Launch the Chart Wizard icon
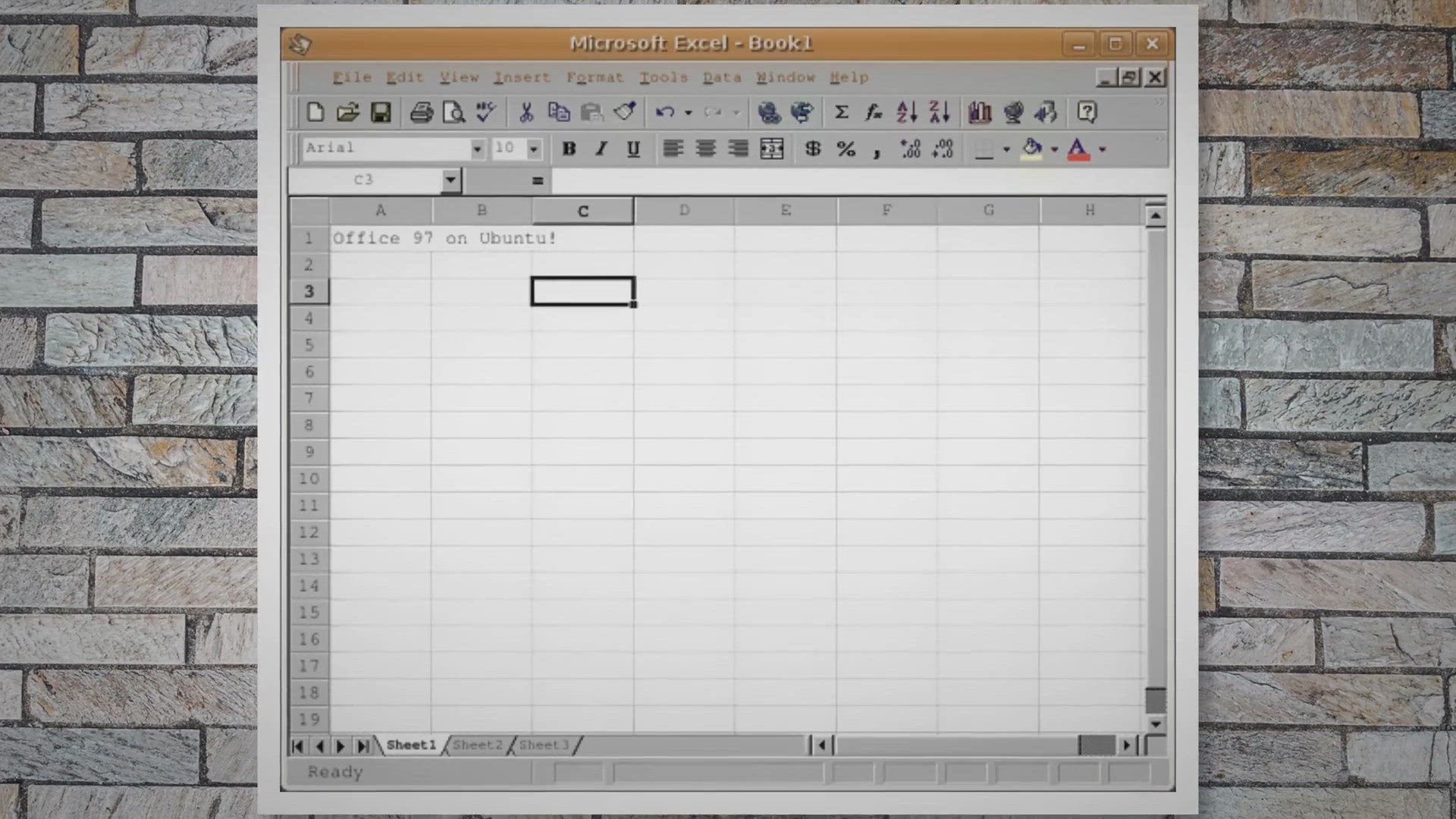Viewport: 1456px width, 819px height. [980, 112]
